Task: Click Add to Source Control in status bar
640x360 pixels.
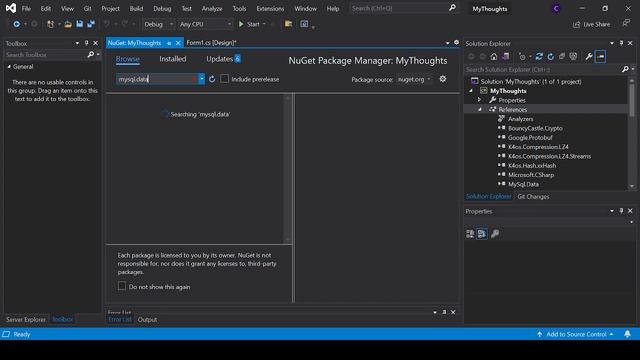Action: [576, 334]
